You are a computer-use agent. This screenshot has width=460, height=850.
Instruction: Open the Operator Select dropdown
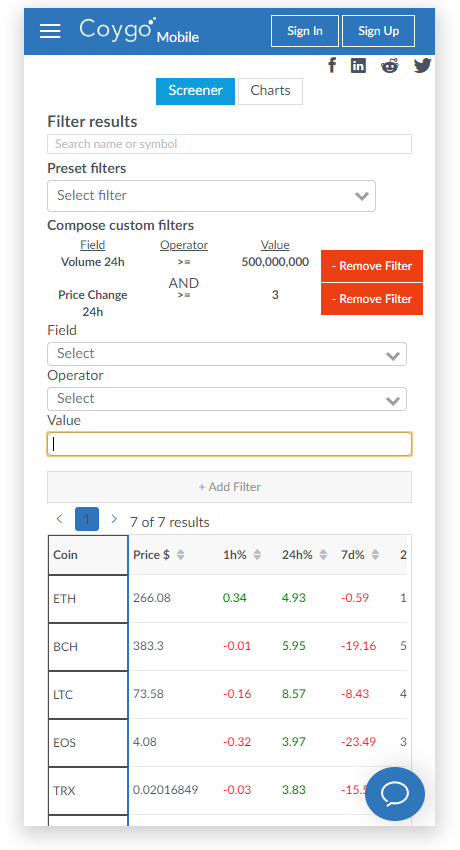click(227, 399)
